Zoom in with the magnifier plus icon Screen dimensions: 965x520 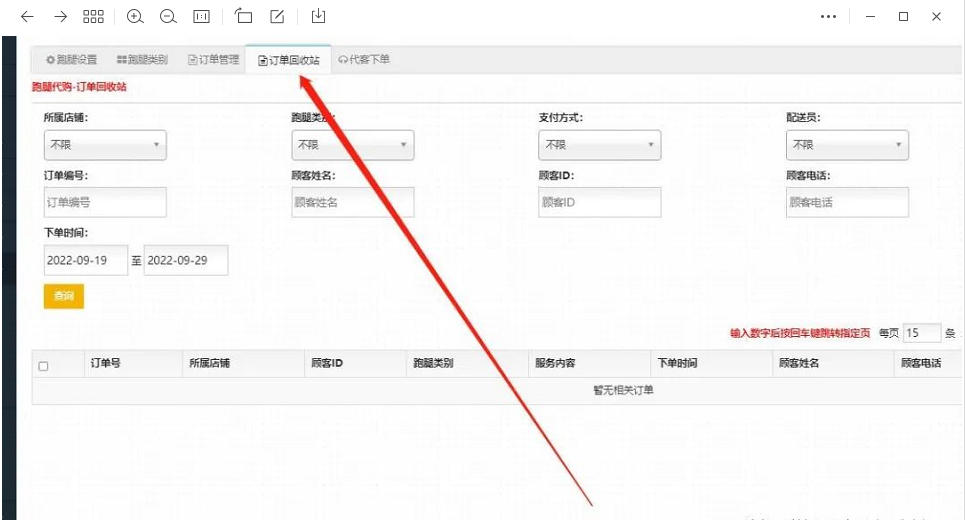[x=135, y=17]
